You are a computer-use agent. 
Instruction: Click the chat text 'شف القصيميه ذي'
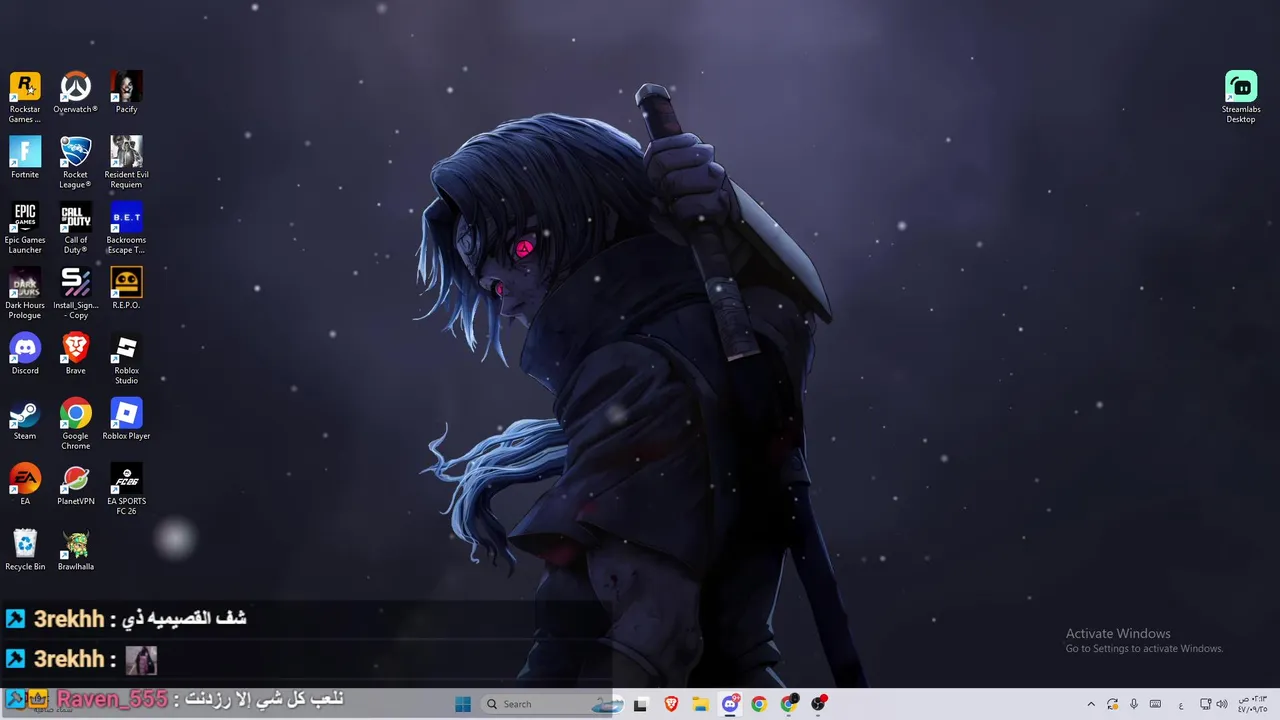[x=184, y=618]
